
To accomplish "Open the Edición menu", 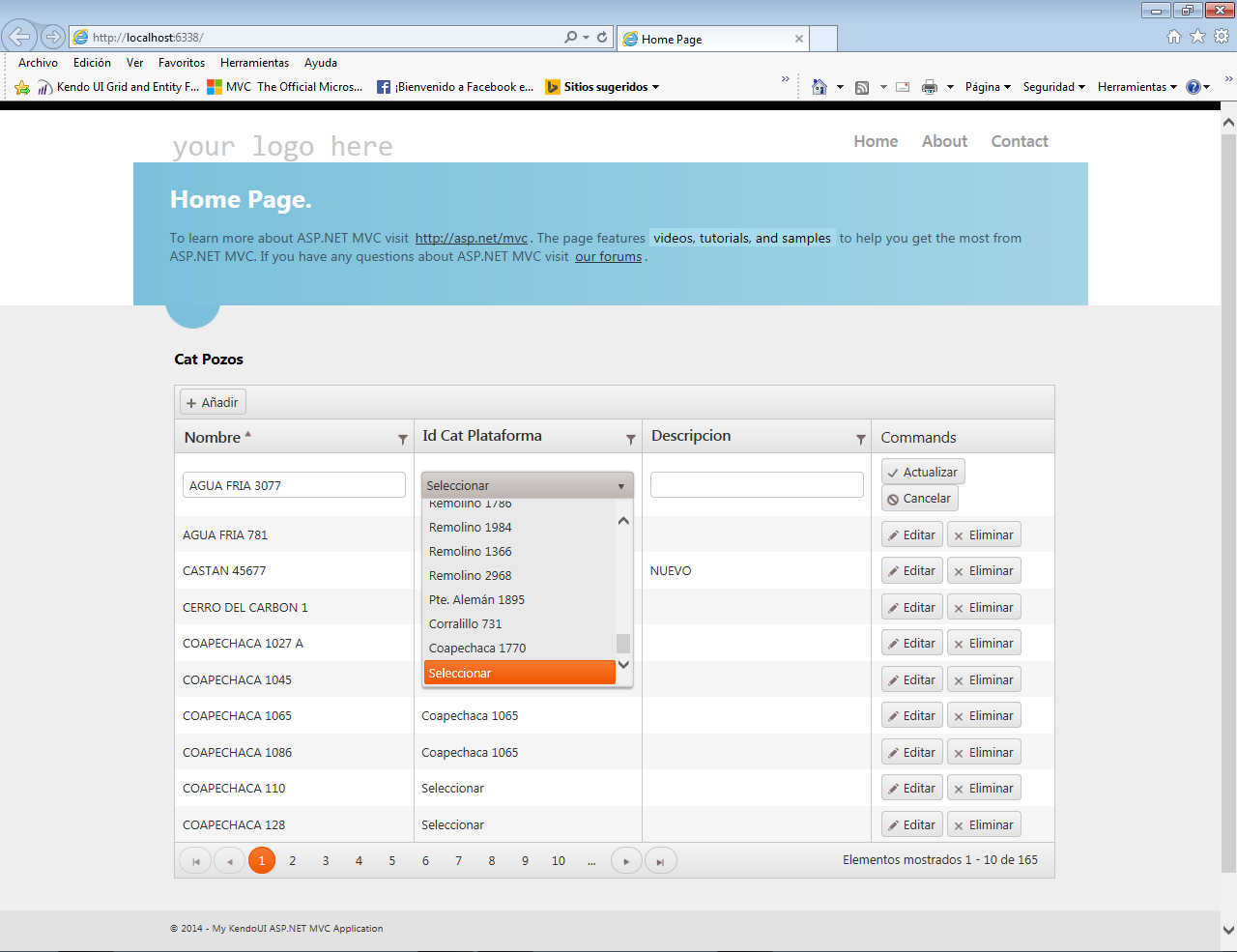I will (92, 63).
